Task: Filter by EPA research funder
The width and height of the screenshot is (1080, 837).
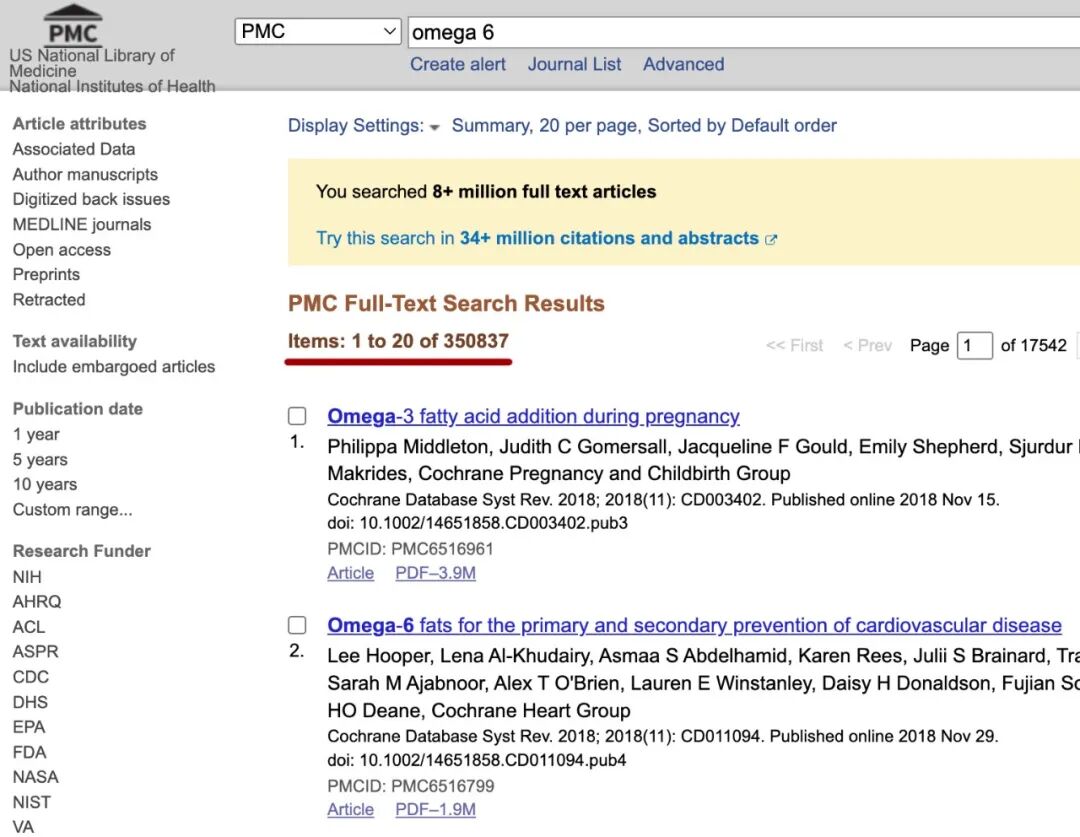Action: [x=29, y=727]
